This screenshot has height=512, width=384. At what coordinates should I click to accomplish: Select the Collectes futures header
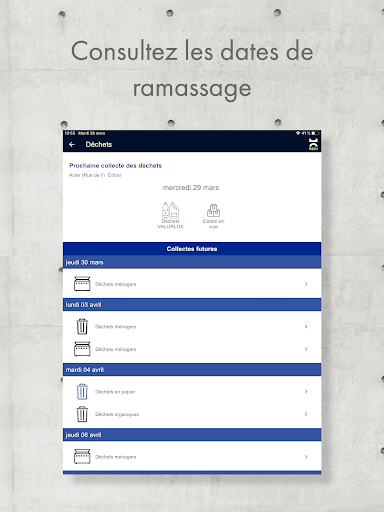click(x=192, y=249)
